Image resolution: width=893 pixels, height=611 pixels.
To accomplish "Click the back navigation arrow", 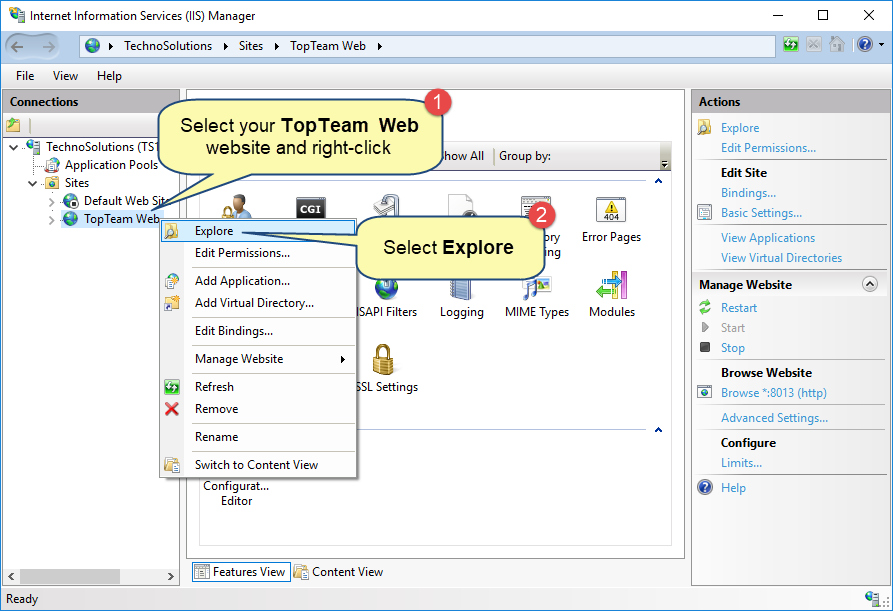I will [x=18, y=47].
